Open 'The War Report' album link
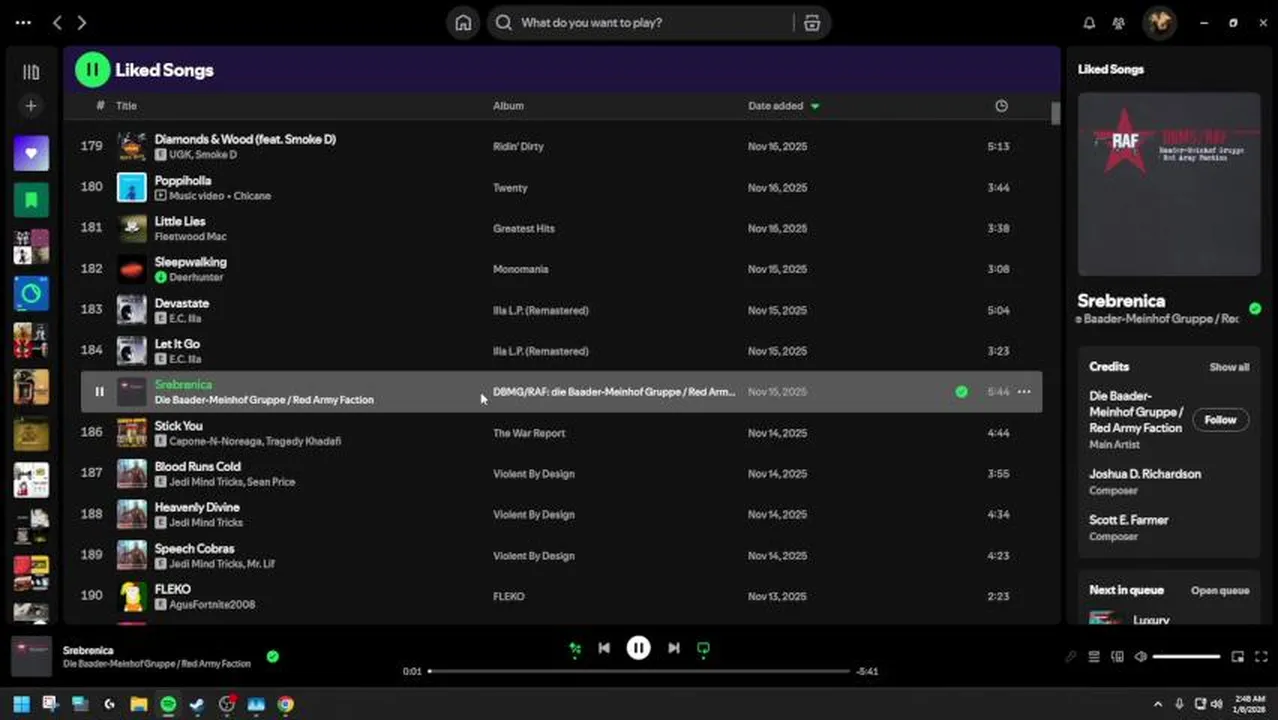Screen dimensions: 1278x720 (529, 433)
